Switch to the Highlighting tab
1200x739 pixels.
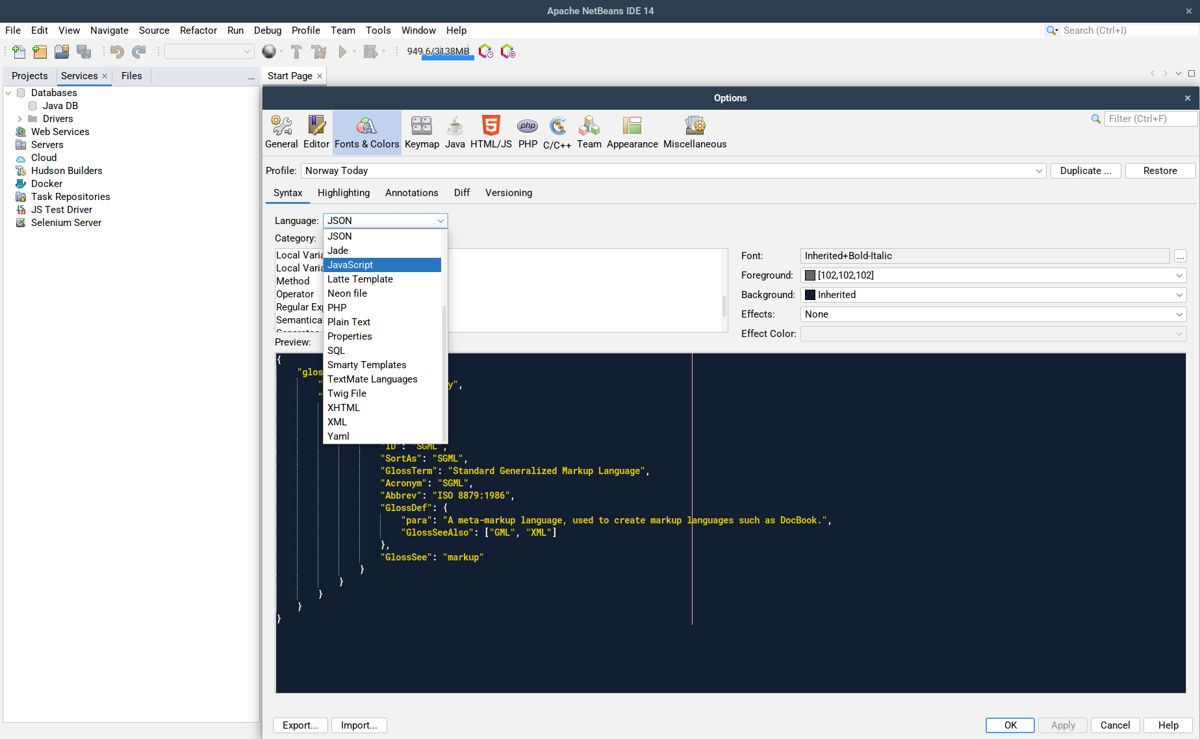click(x=343, y=192)
